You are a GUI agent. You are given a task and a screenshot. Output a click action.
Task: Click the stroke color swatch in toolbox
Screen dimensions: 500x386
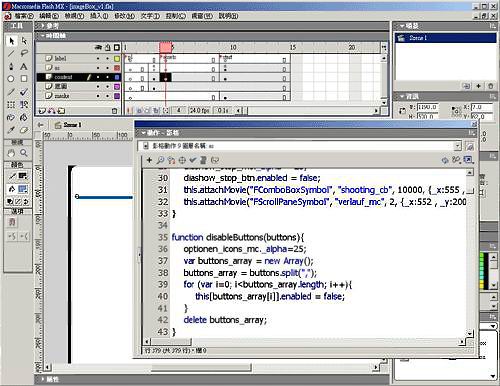23,176
